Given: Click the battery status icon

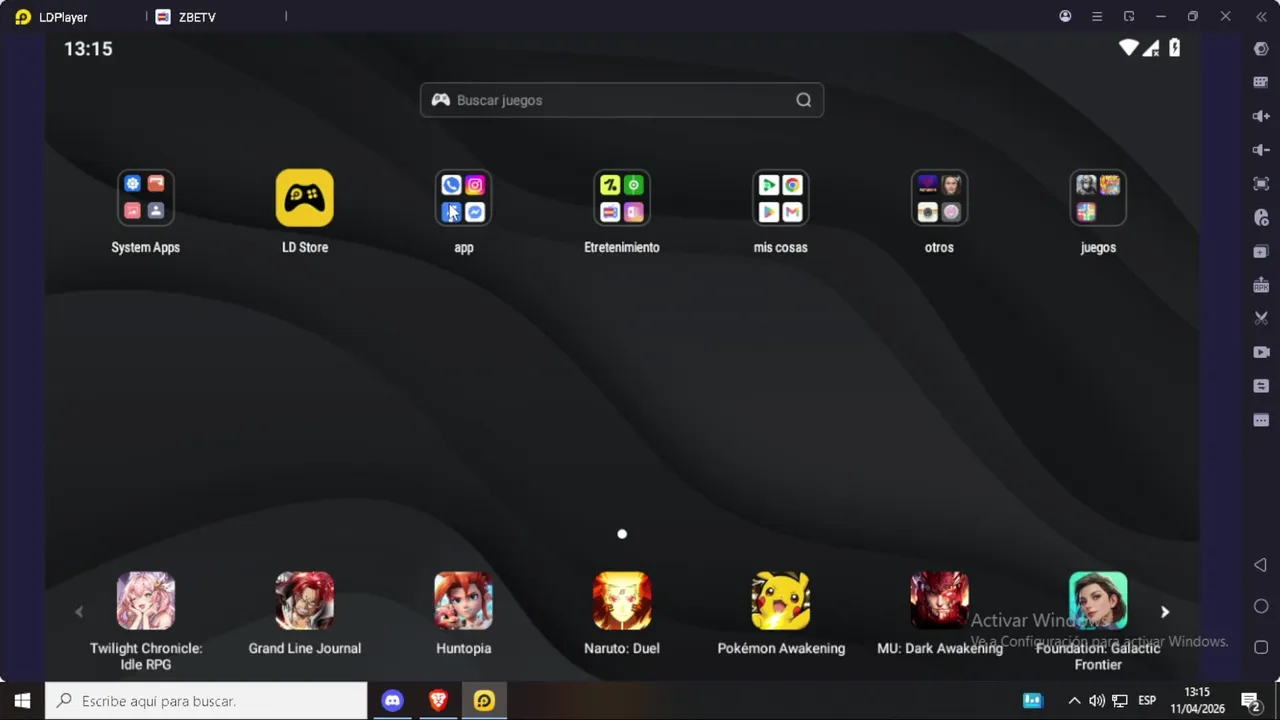Looking at the screenshot, I should point(1175,48).
